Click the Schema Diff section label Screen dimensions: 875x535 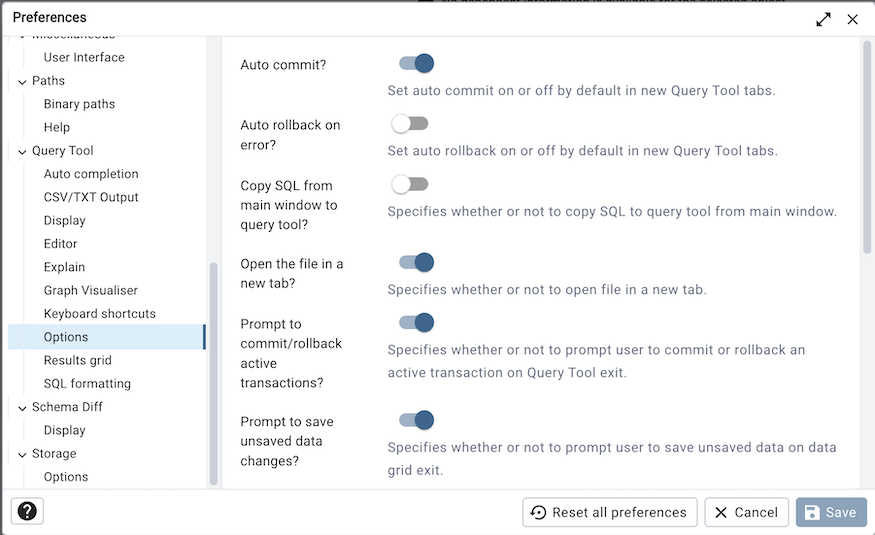[67, 407]
